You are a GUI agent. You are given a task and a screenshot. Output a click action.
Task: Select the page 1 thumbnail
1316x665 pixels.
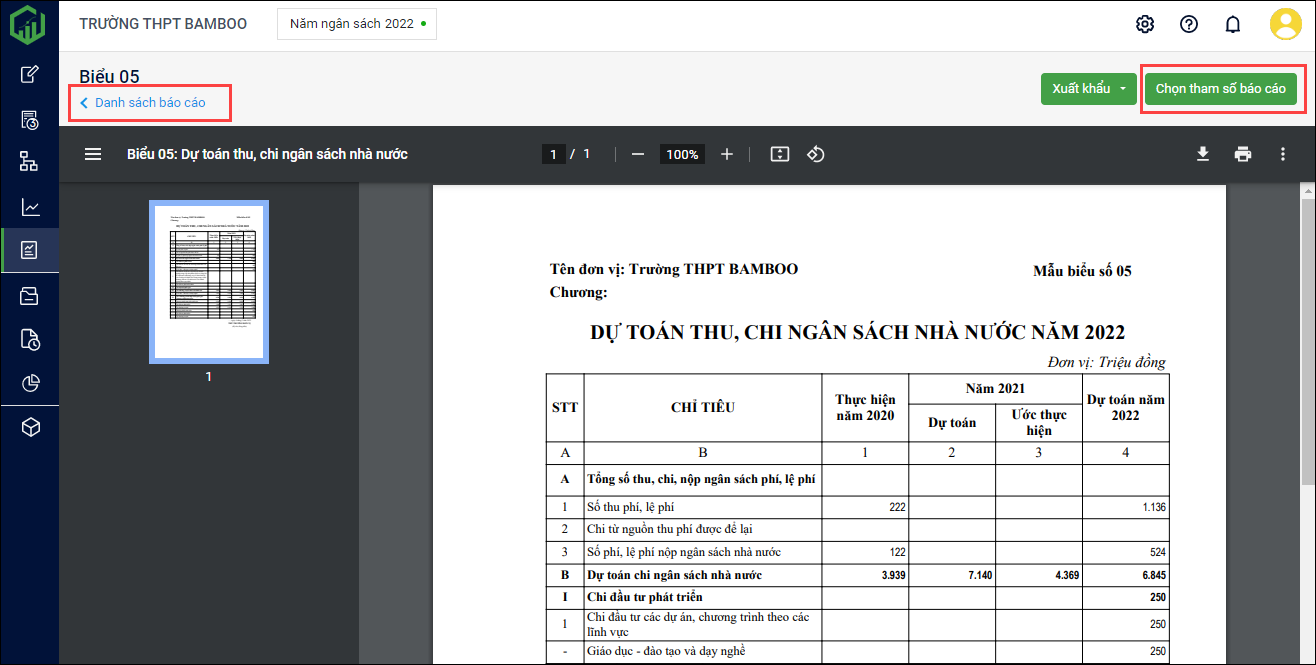209,280
